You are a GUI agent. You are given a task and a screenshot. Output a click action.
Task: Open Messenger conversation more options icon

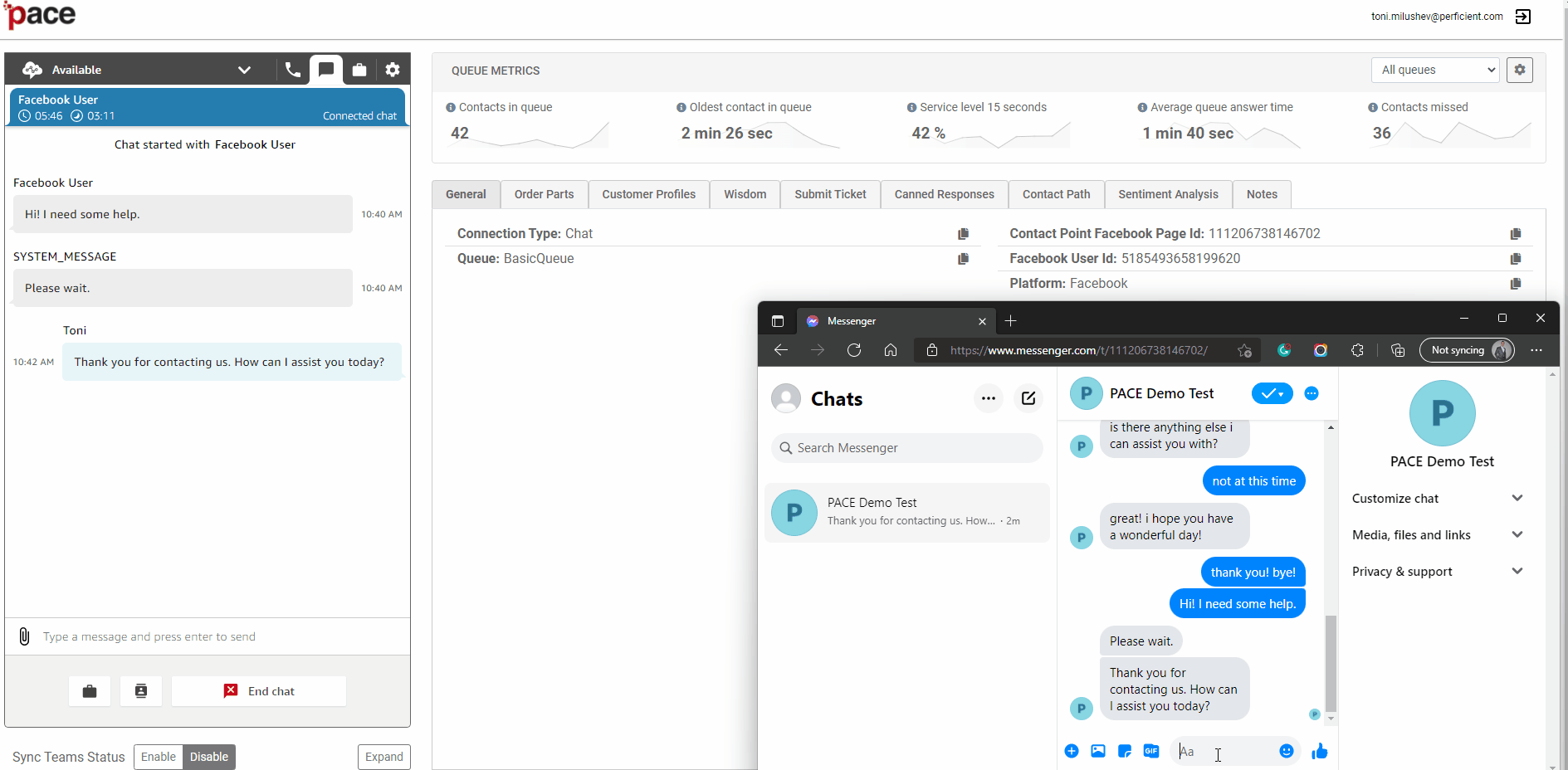point(1312,393)
